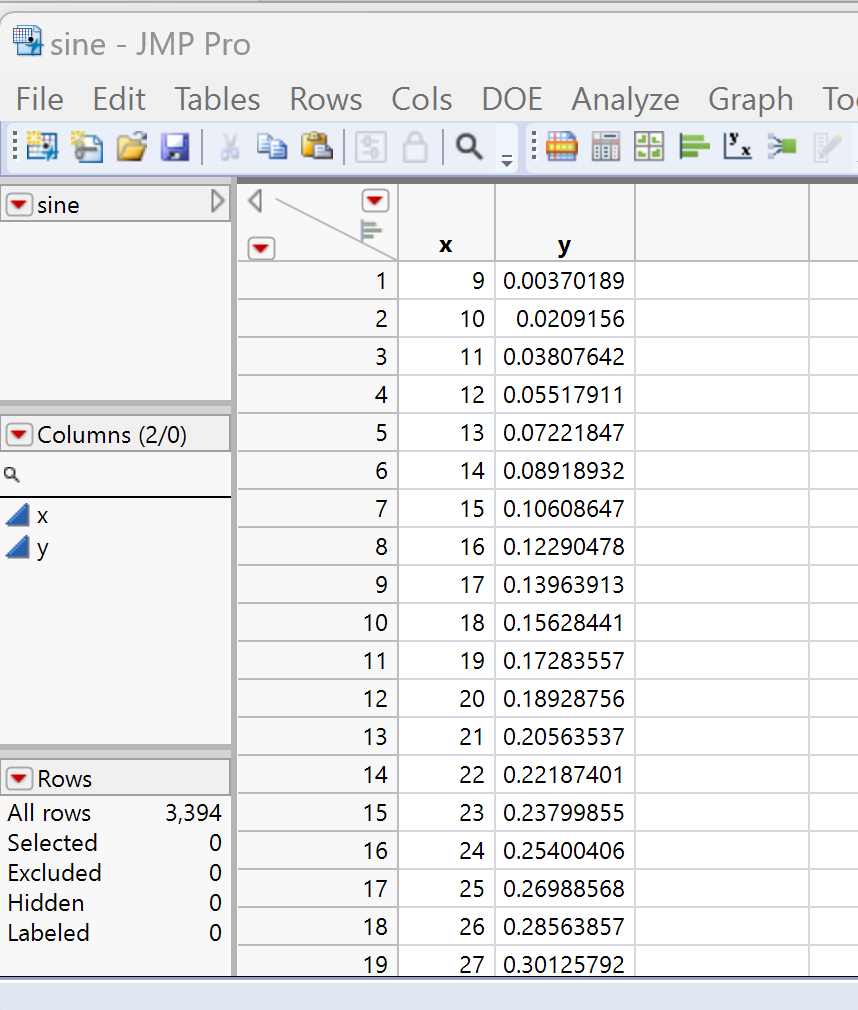Collapse the data grid side panel triangle
Image resolution: width=858 pixels, height=1010 pixels.
[x=253, y=200]
